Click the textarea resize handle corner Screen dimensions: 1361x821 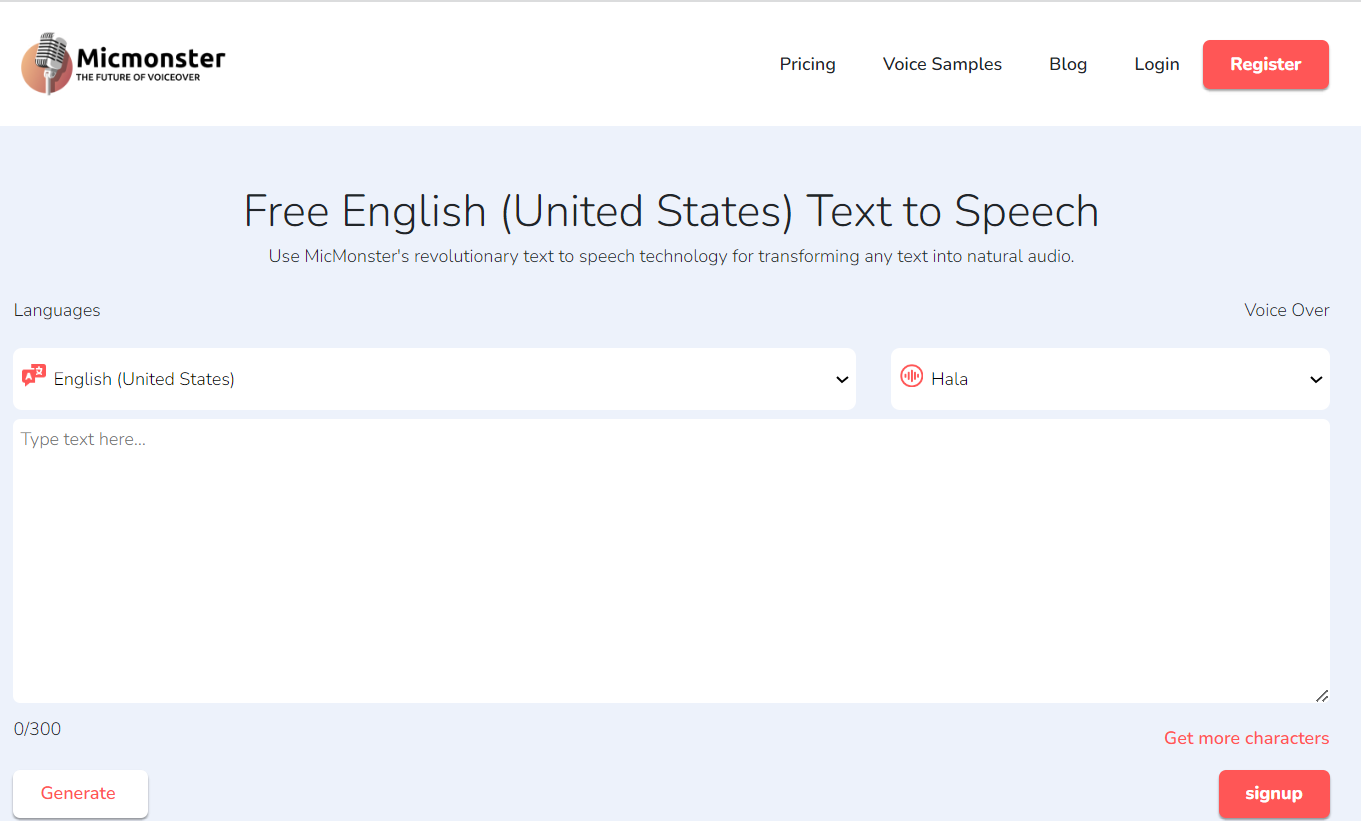pyautogui.click(x=1321, y=695)
